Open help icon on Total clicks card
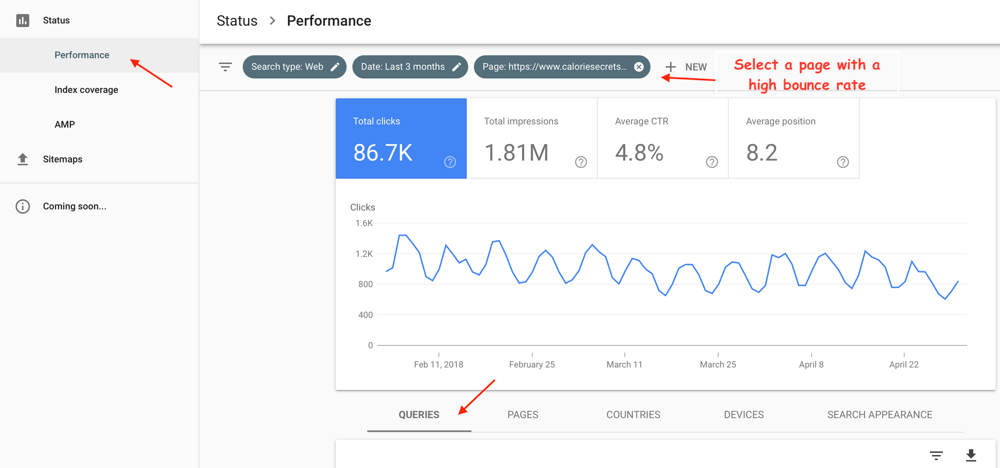This screenshot has height=468, width=1000. click(x=450, y=162)
